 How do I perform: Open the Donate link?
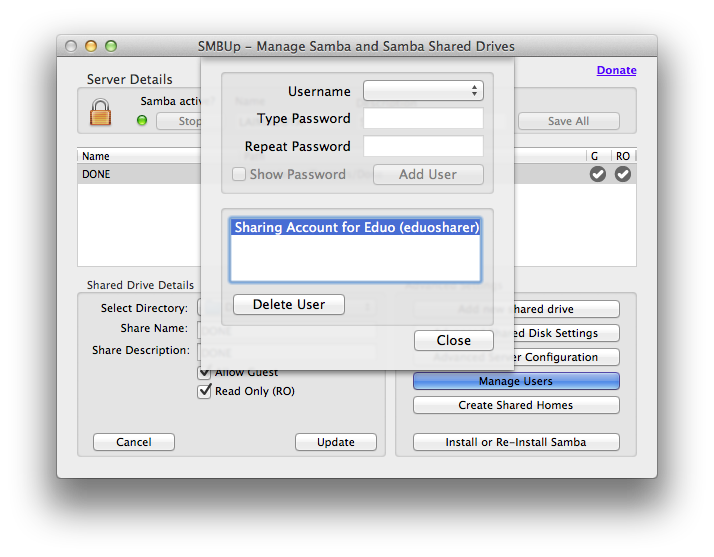[616, 70]
